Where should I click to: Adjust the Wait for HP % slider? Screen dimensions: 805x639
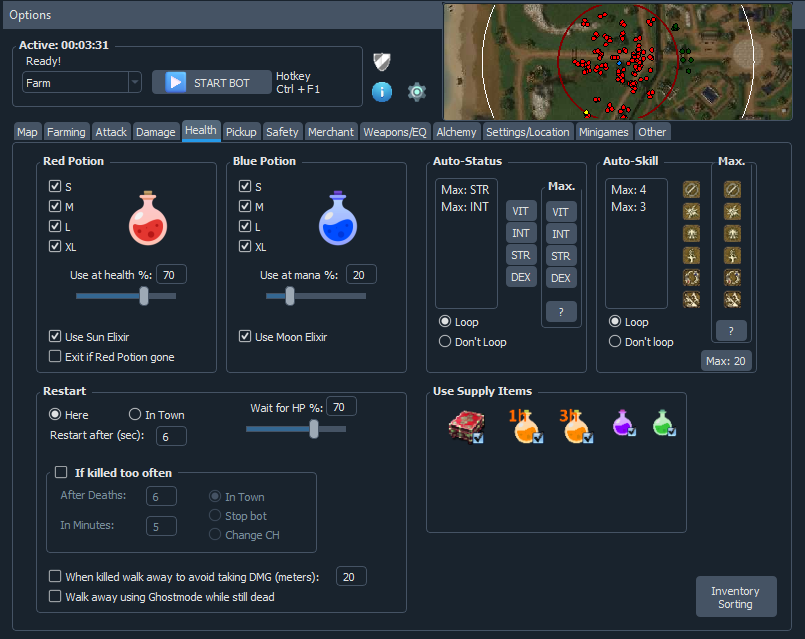click(314, 429)
